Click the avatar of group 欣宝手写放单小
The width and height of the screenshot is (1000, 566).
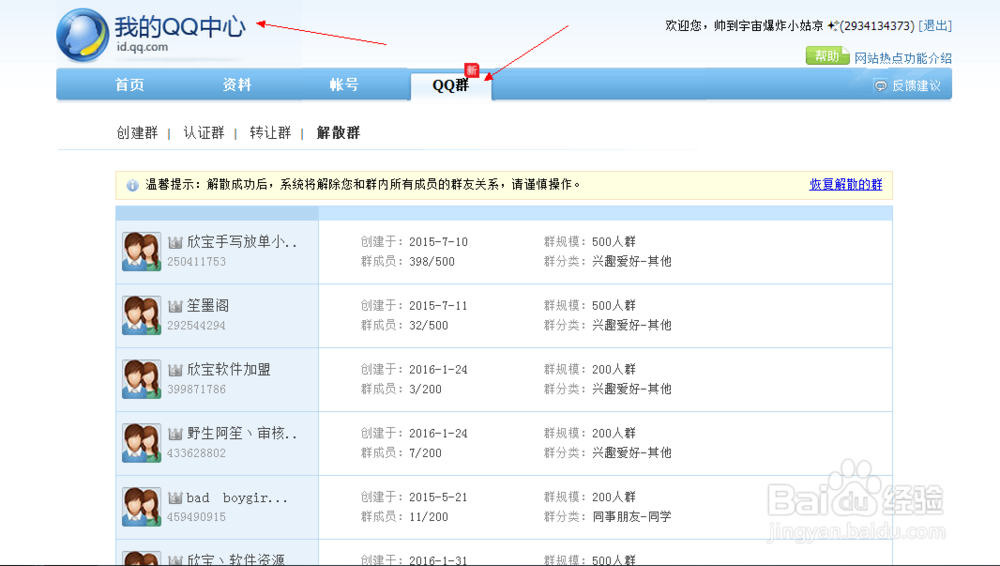[x=142, y=251]
